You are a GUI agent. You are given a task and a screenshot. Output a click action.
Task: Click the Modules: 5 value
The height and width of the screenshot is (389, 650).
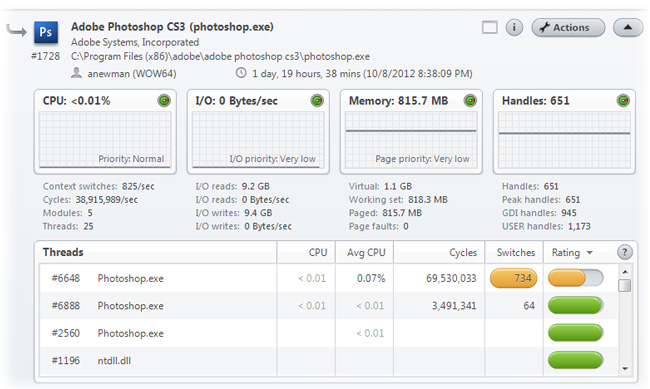point(90,213)
